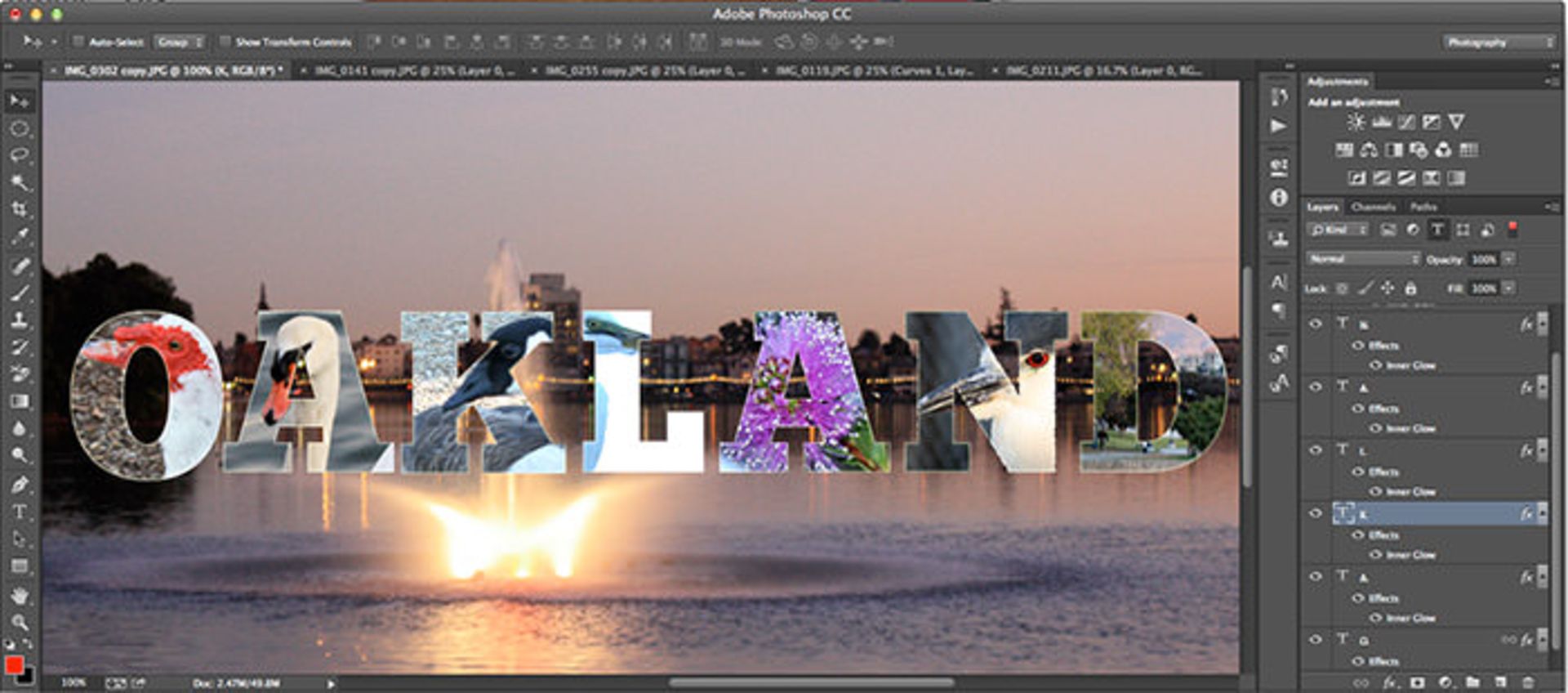
Task: Hide the selected K text layer
Action: [1316, 513]
